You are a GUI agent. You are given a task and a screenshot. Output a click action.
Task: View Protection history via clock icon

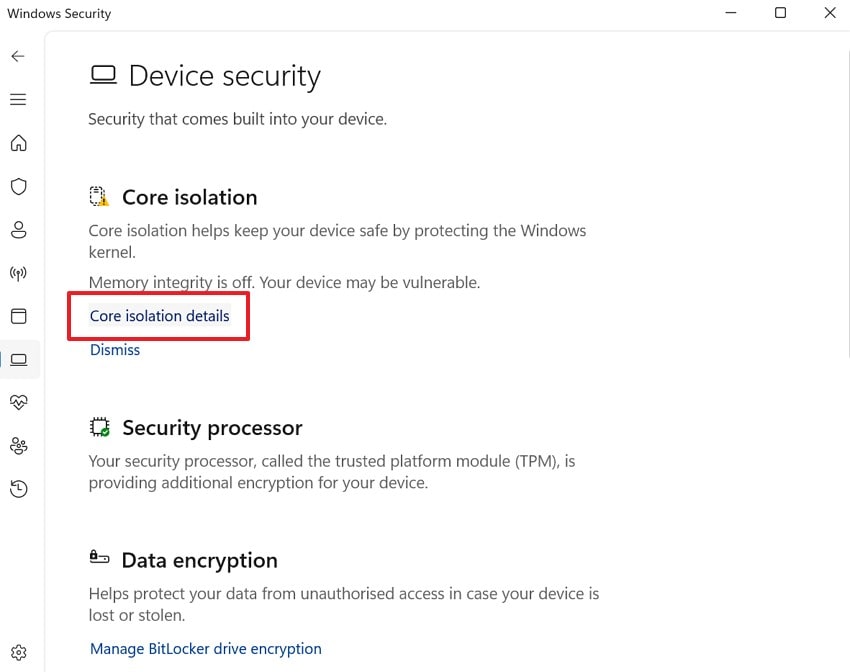point(18,488)
